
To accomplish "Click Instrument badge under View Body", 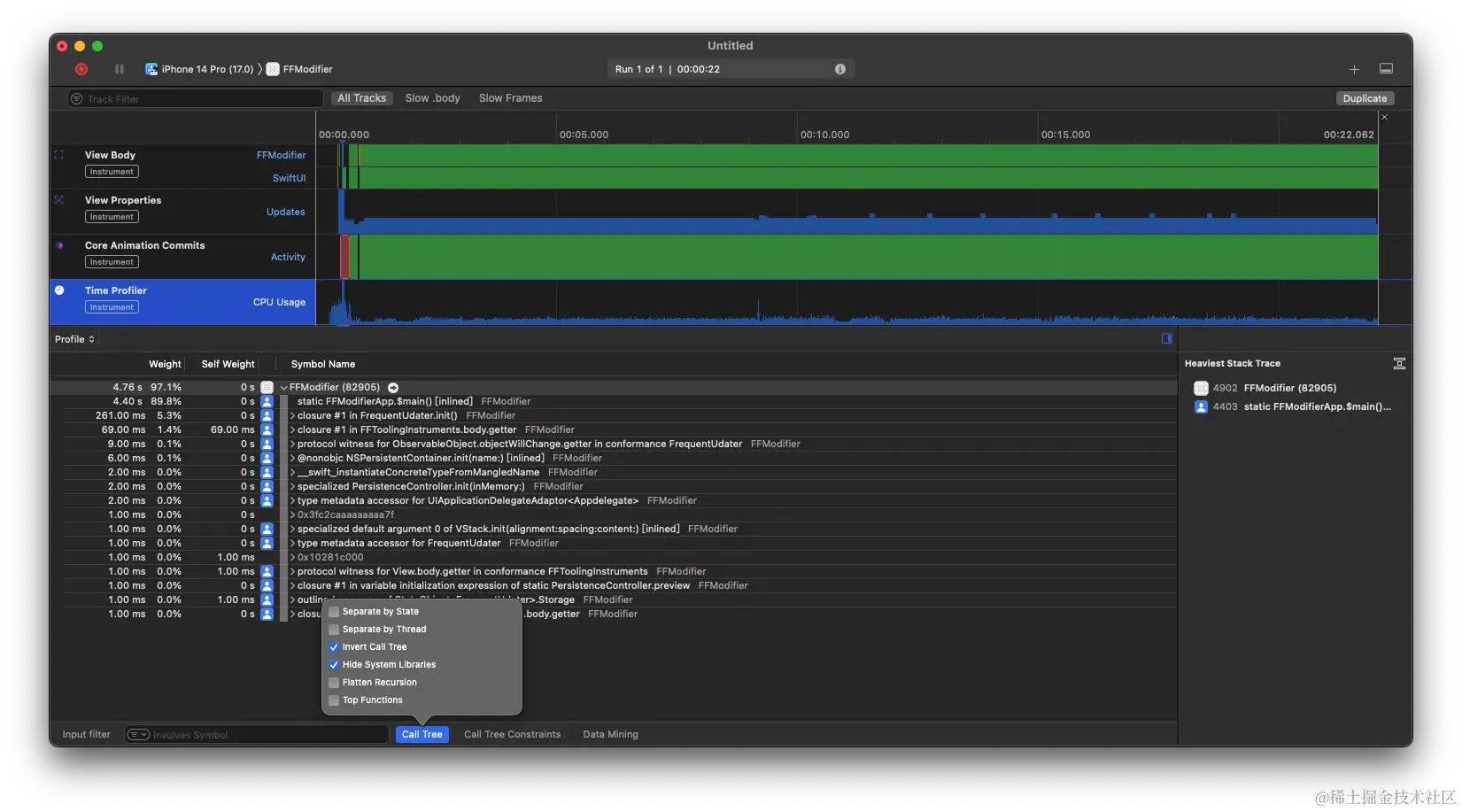I will click(112, 172).
